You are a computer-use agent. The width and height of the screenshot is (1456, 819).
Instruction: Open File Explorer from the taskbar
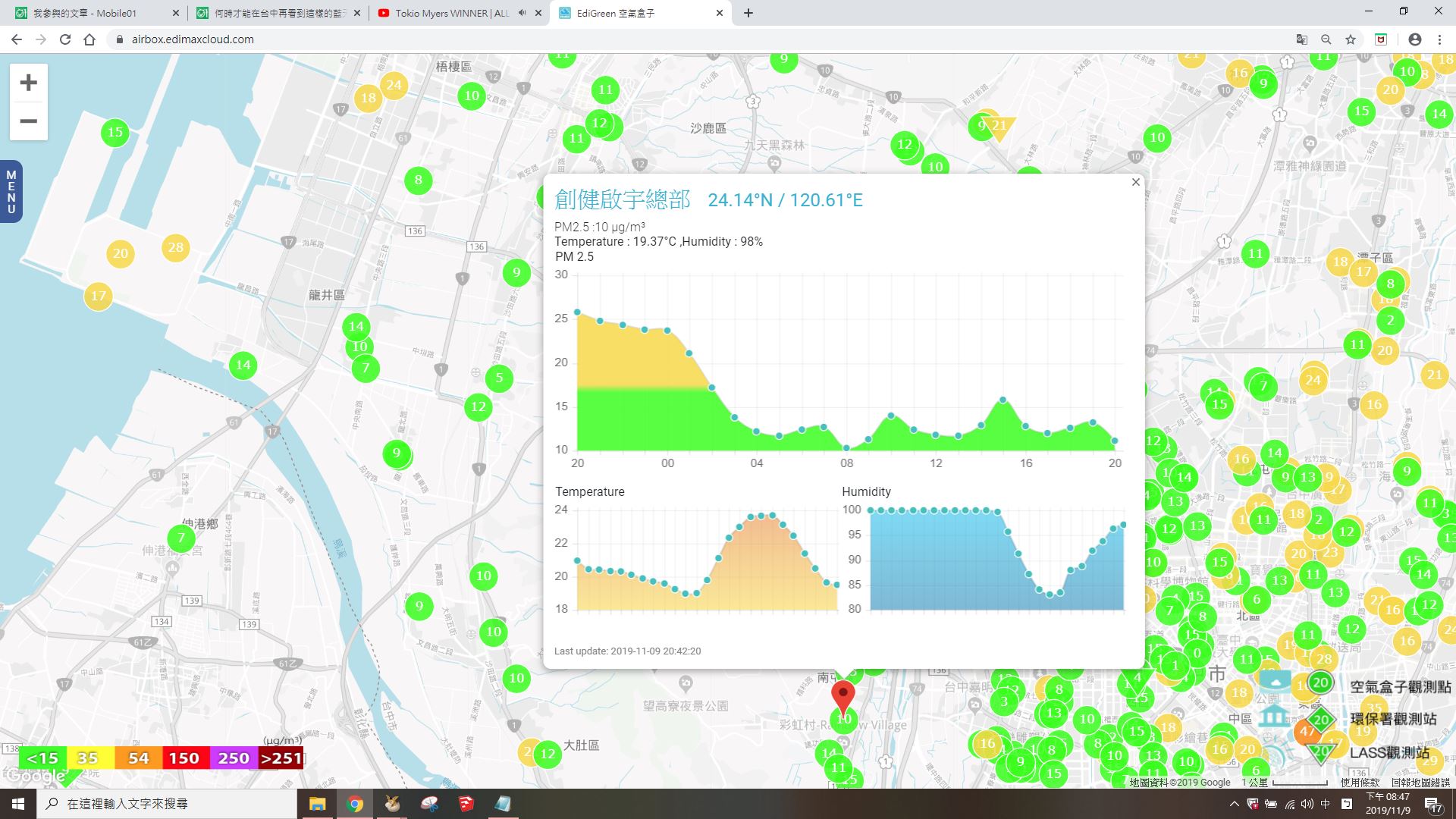pyautogui.click(x=317, y=804)
